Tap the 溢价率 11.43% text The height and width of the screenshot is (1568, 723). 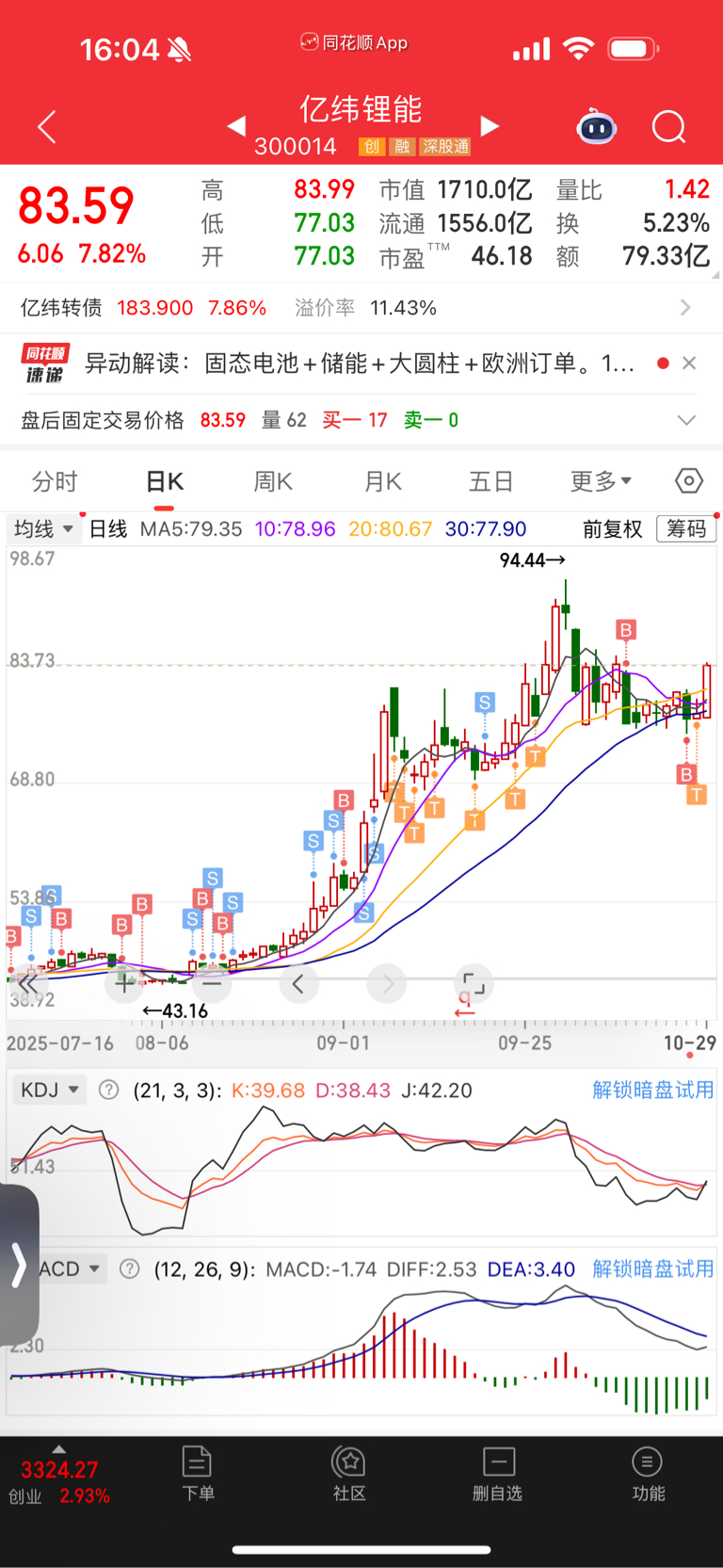(365, 308)
